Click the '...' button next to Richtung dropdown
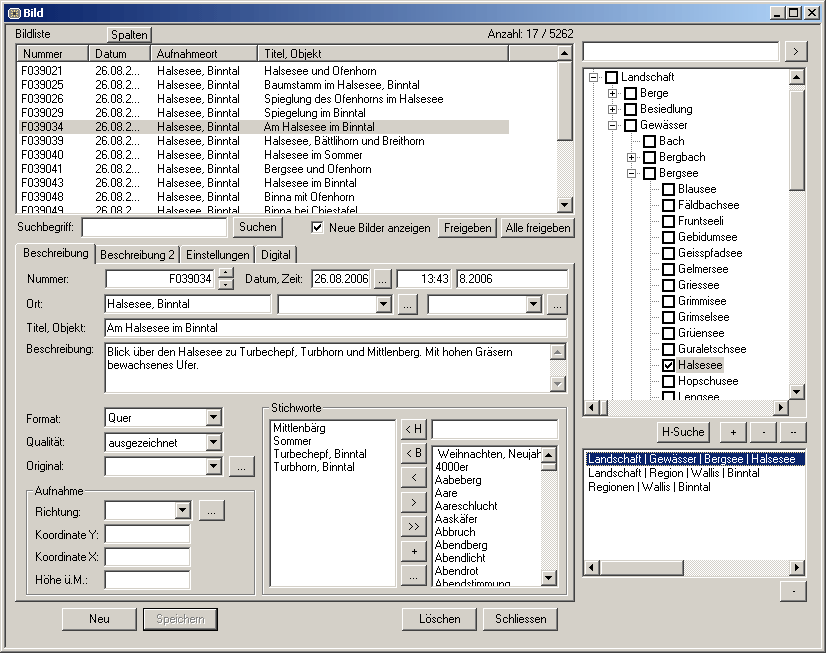 [x=211, y=510]
